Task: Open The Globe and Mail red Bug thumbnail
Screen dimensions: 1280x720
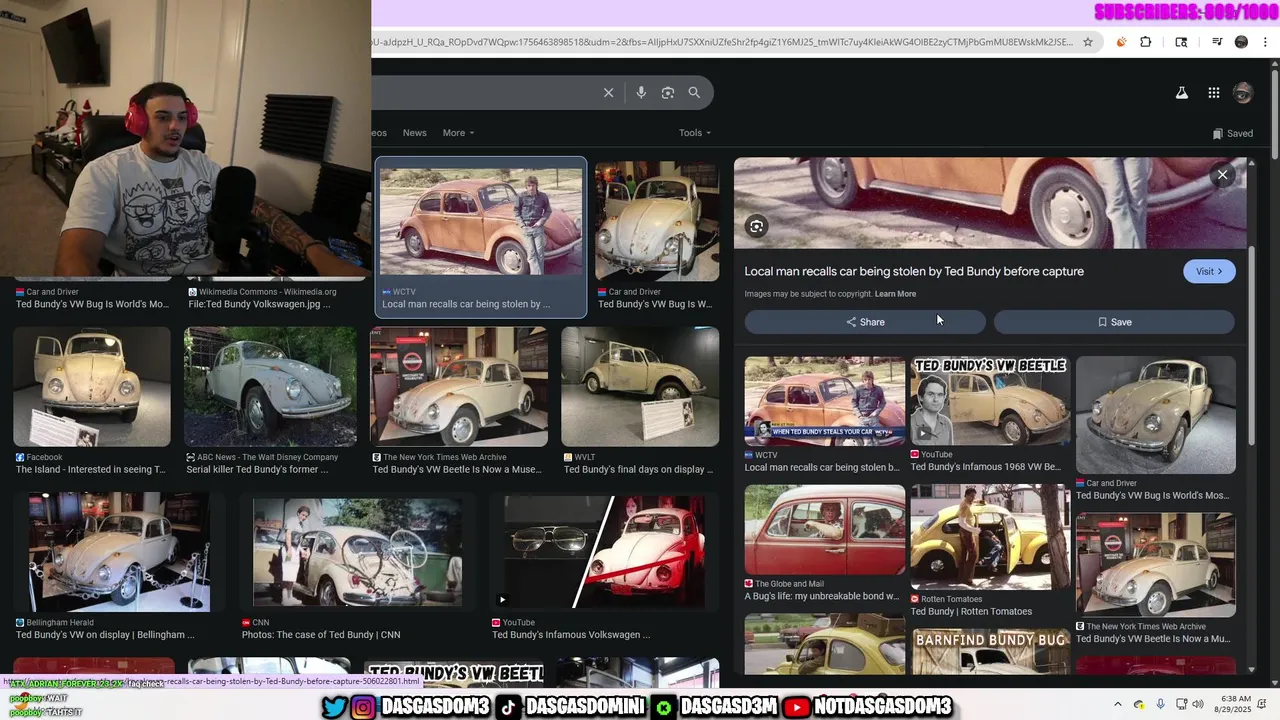Action: 825,530
